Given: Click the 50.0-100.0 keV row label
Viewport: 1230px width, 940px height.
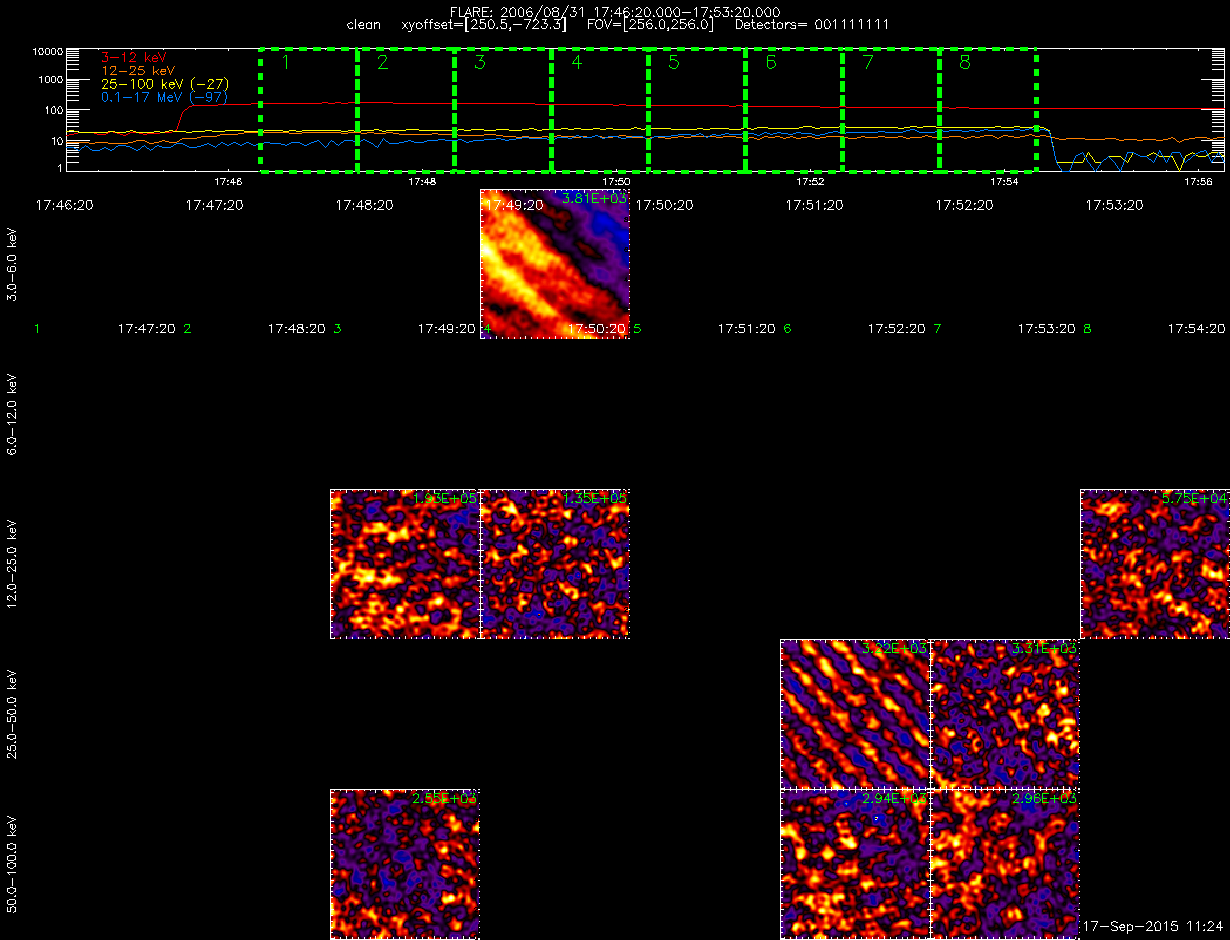Looking at the screenshot, I should 12,865.
